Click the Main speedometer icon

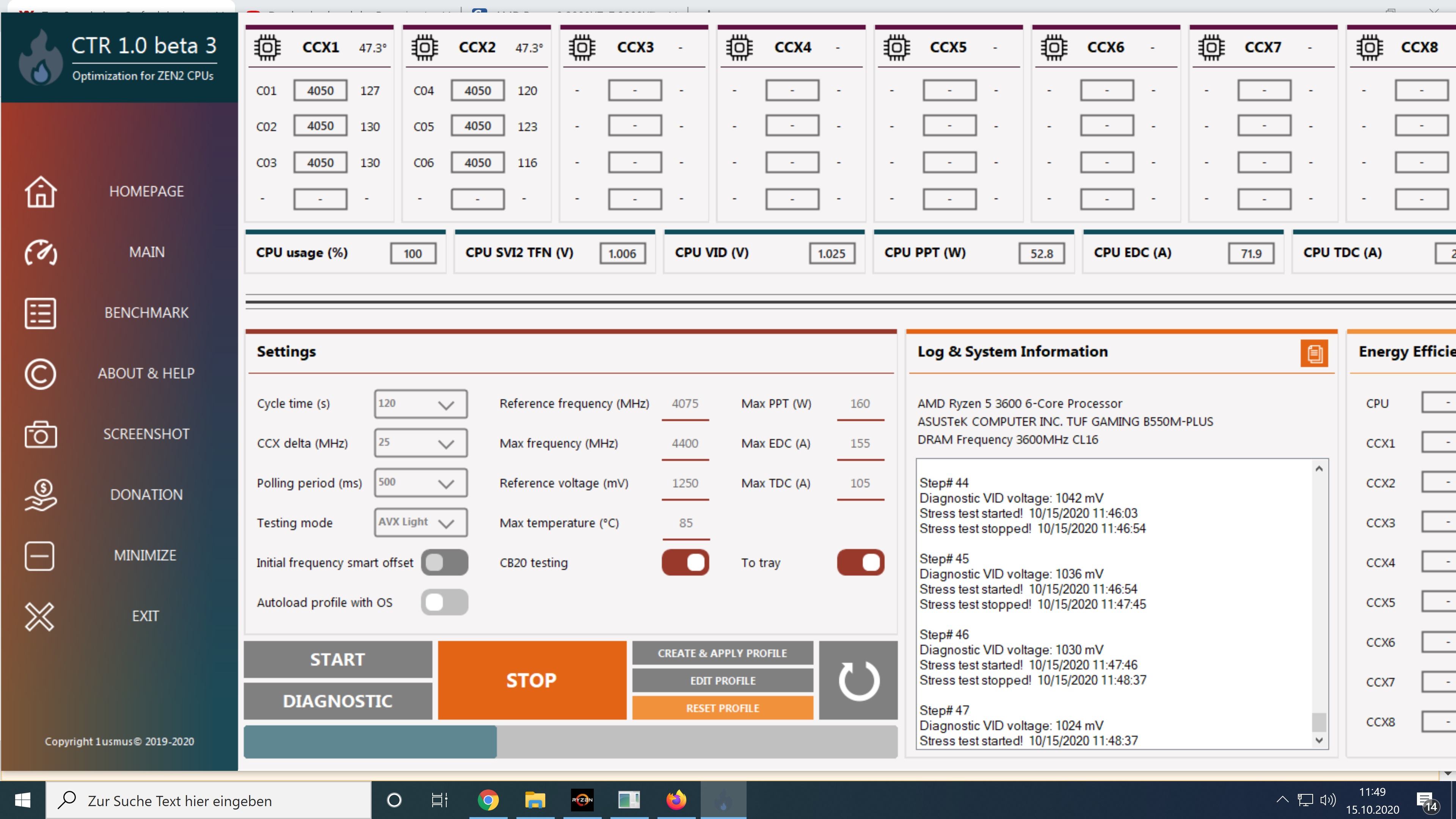pyautogui.click(x=40, y=252)
